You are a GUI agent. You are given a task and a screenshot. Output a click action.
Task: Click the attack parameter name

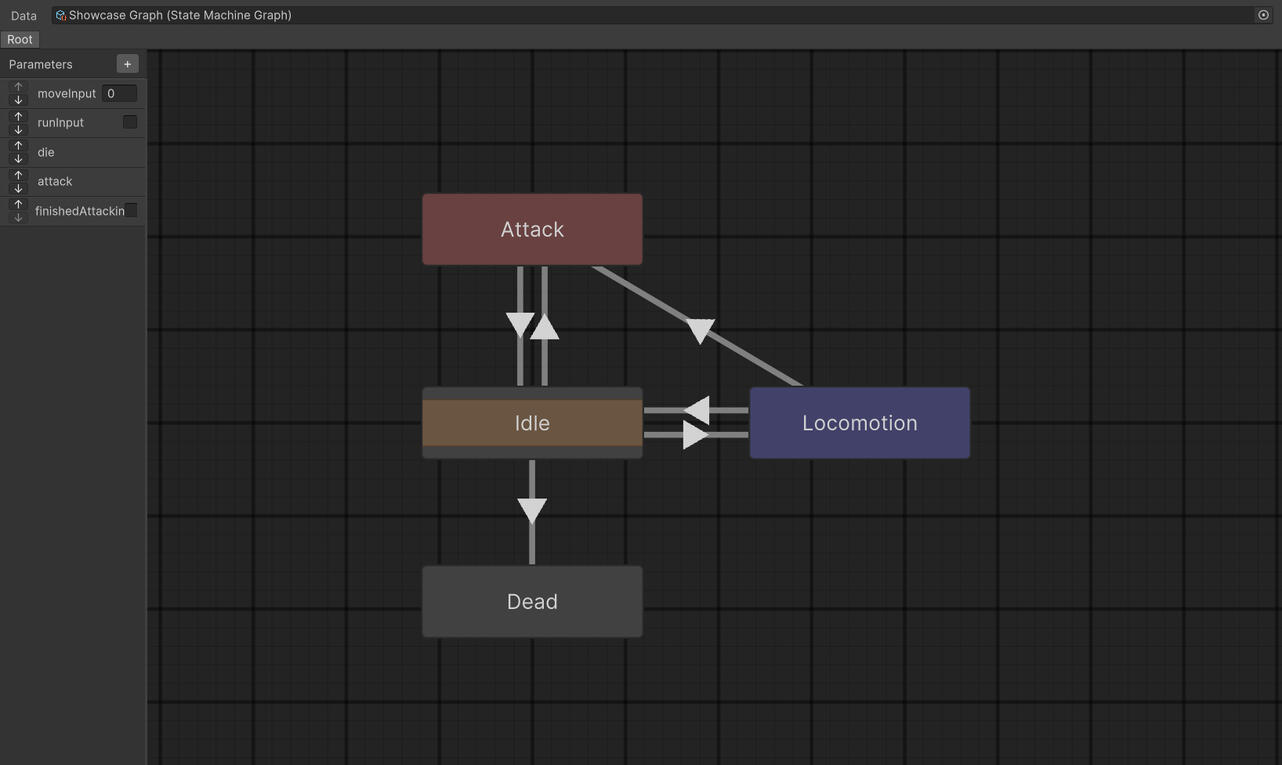(x=55, y=181)
